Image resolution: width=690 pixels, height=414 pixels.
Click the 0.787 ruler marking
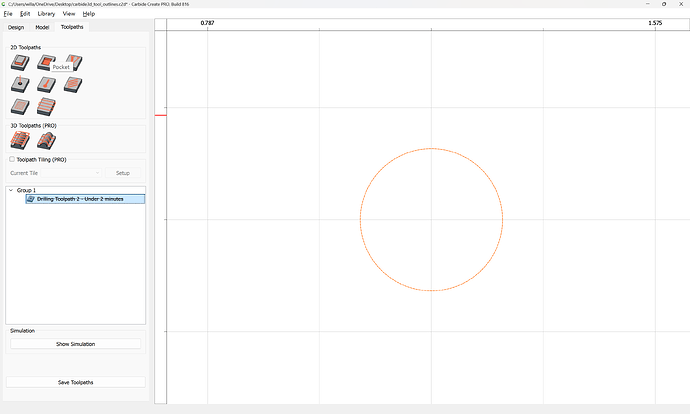(207, 23)
